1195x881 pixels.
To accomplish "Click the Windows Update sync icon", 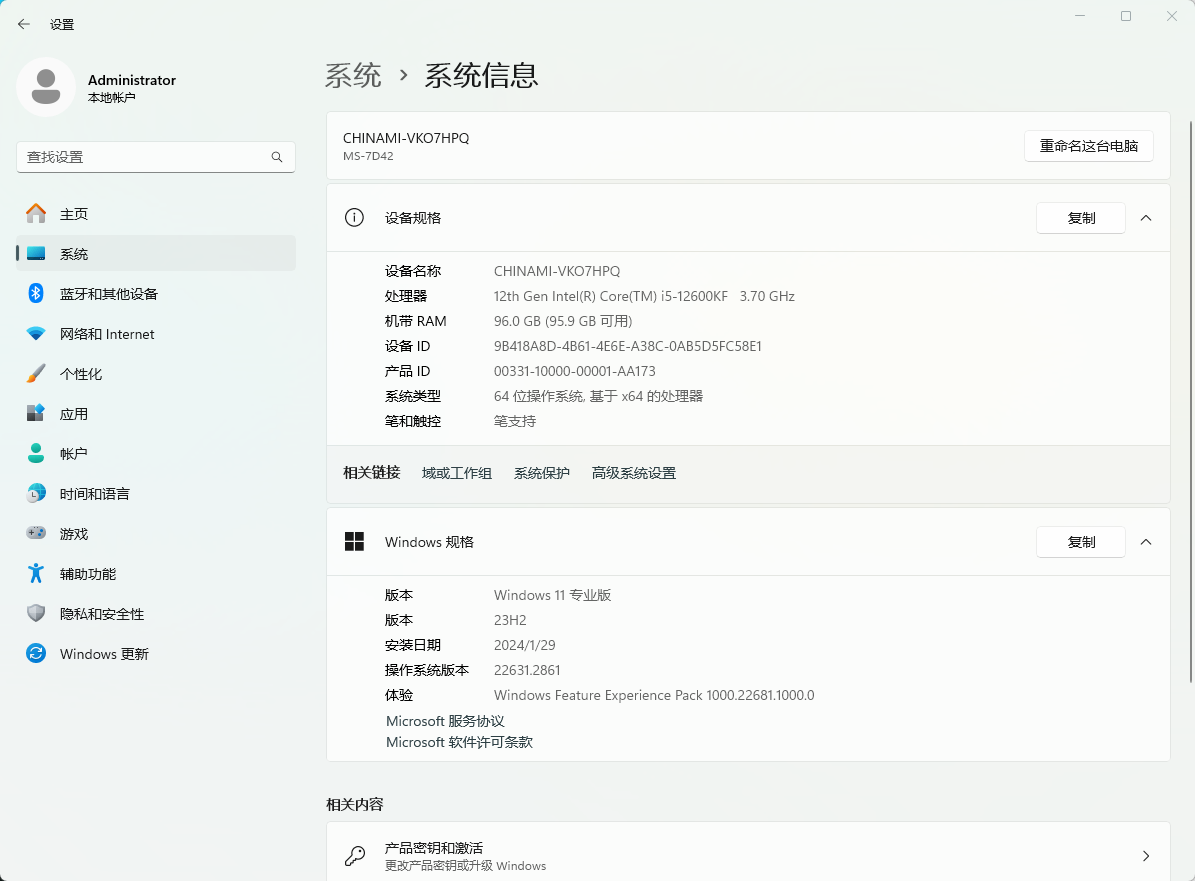I will tap(36, 653).
